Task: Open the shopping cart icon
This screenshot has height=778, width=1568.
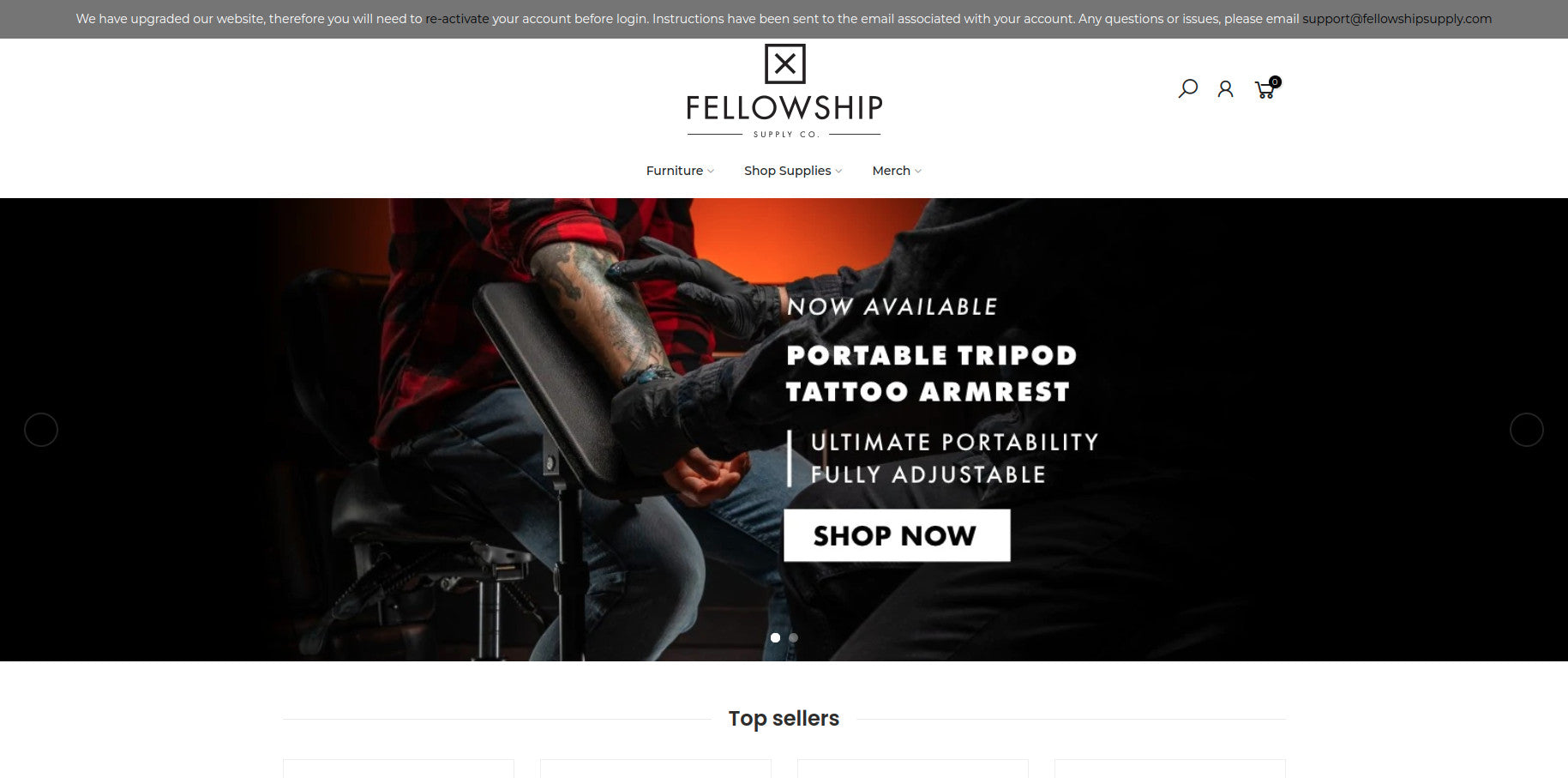Action: click(1265, 89)
